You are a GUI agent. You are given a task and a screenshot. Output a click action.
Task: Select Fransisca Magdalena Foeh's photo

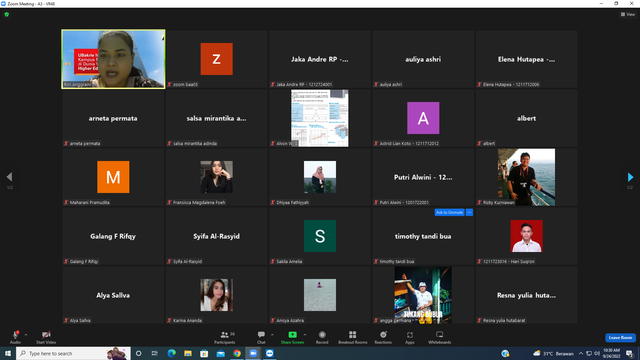217,177
